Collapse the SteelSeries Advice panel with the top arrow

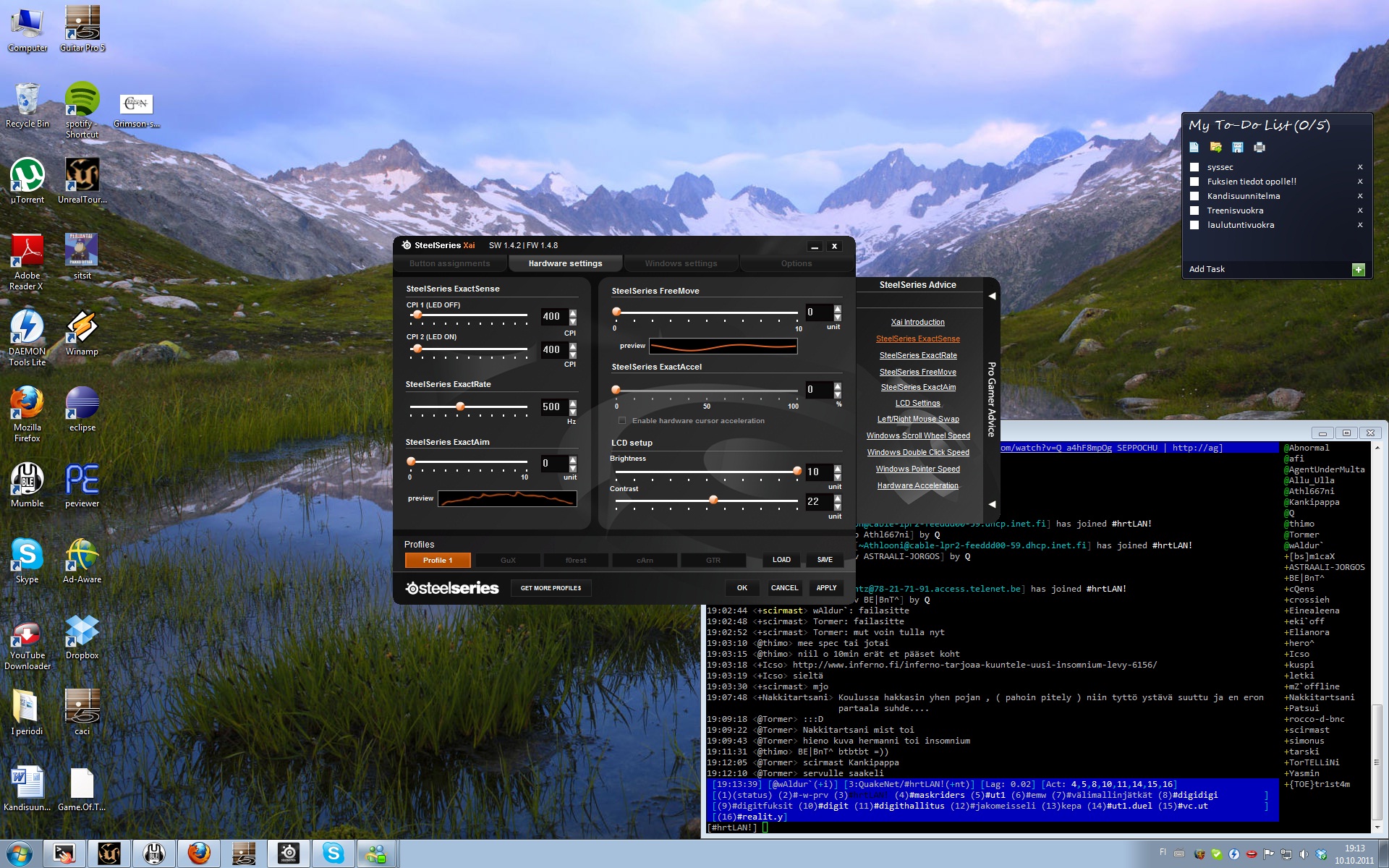tap(992, 296)
